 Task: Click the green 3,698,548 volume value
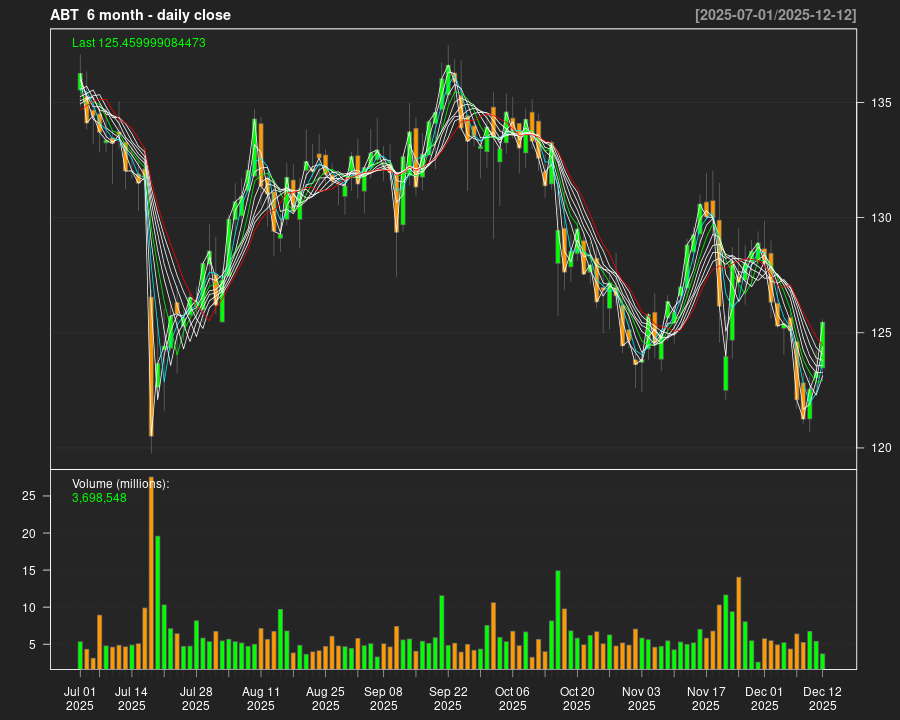[x=99, y=497]
